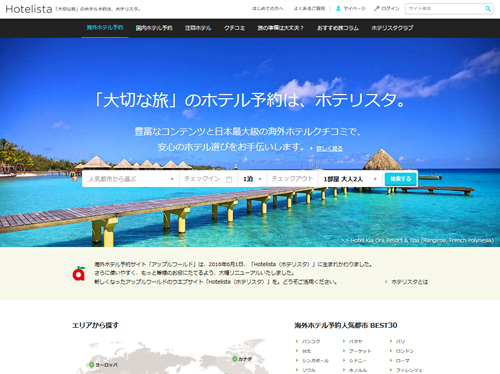Open the マイページ link

click(x=355, y=9)
